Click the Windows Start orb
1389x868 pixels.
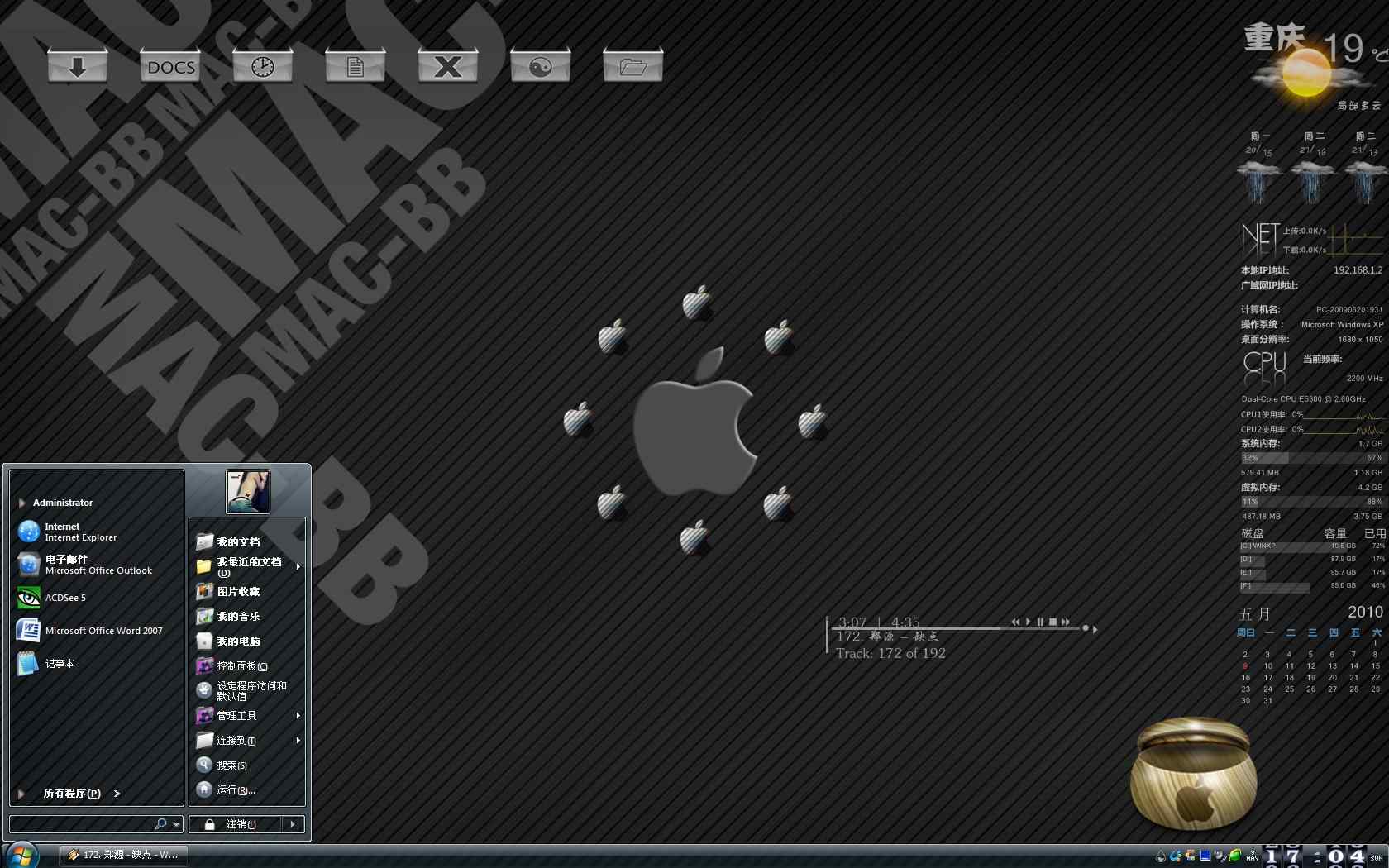21,855
